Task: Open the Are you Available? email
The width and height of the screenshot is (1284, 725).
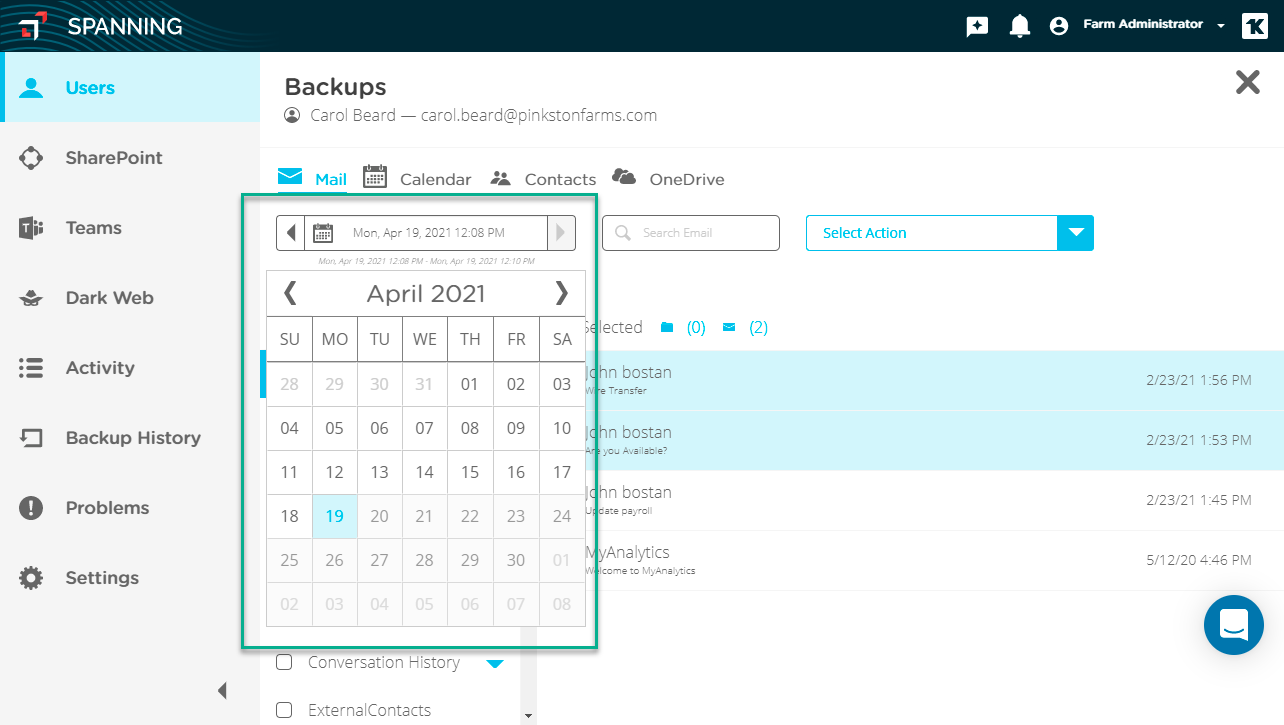Action: pos(910,440)
